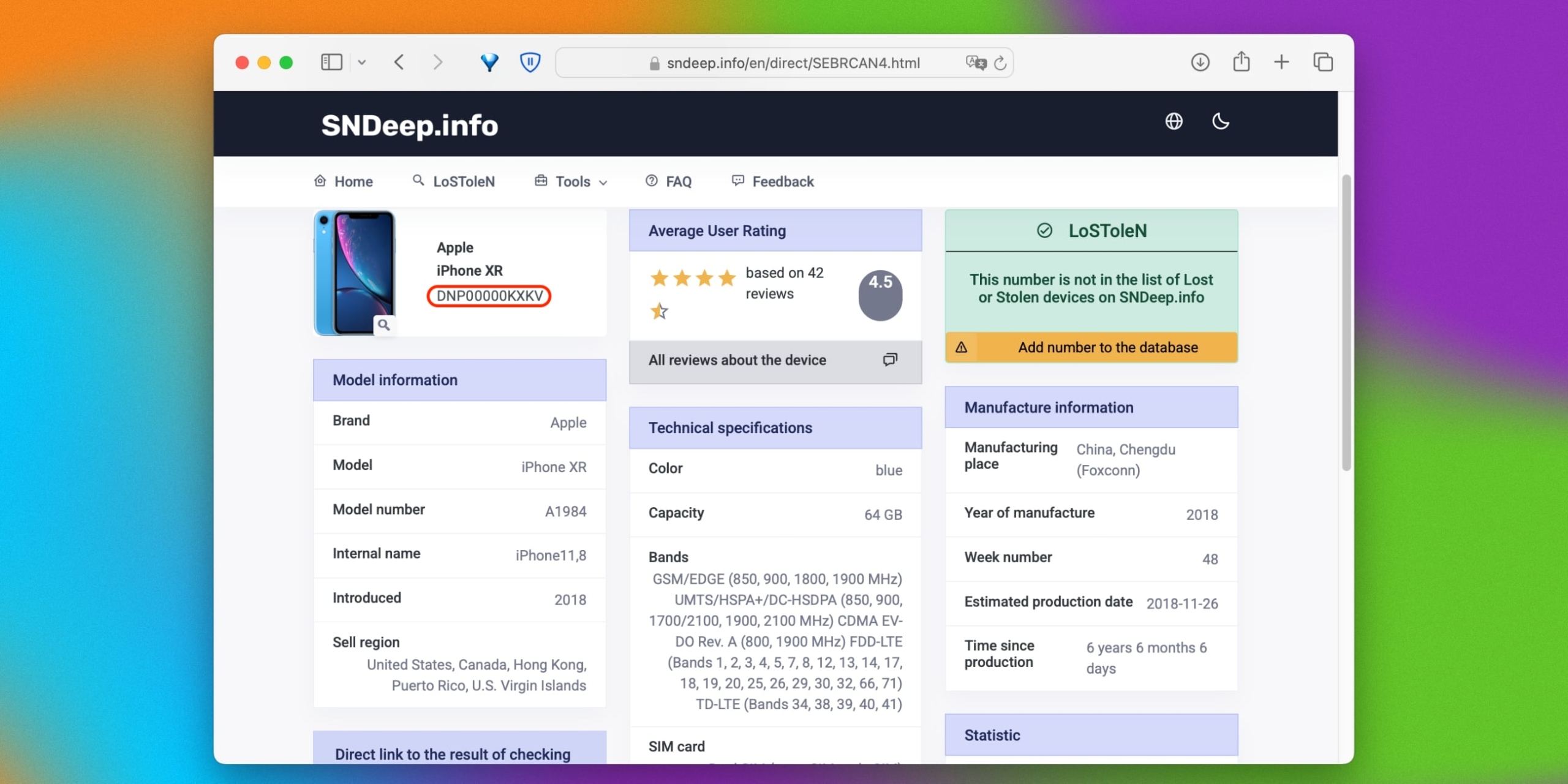Click the sndeep.info address bar
The image size is (1568, 784).
pyautogui.click(x=784, y=63)
